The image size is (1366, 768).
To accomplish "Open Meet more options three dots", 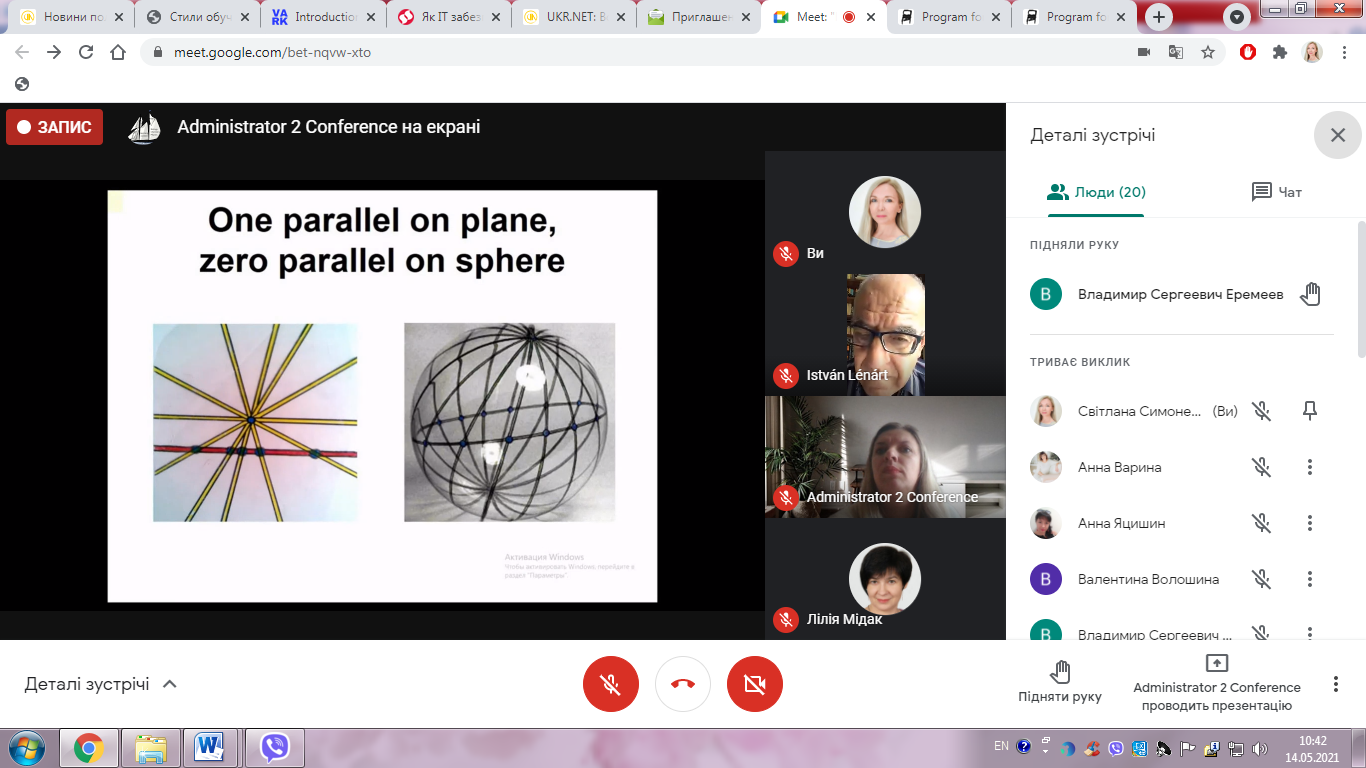I will pyautogui.click(x=1336, y=684).
